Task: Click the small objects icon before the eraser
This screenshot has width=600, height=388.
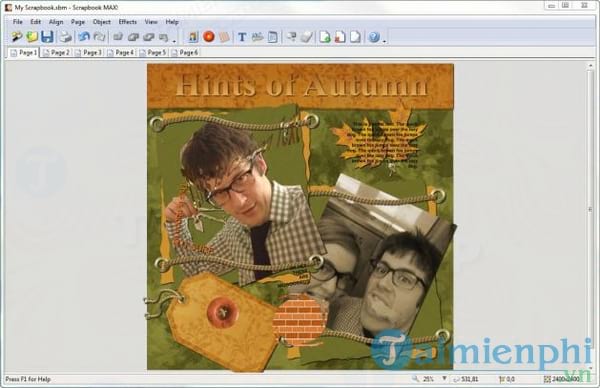Action: 292,37
